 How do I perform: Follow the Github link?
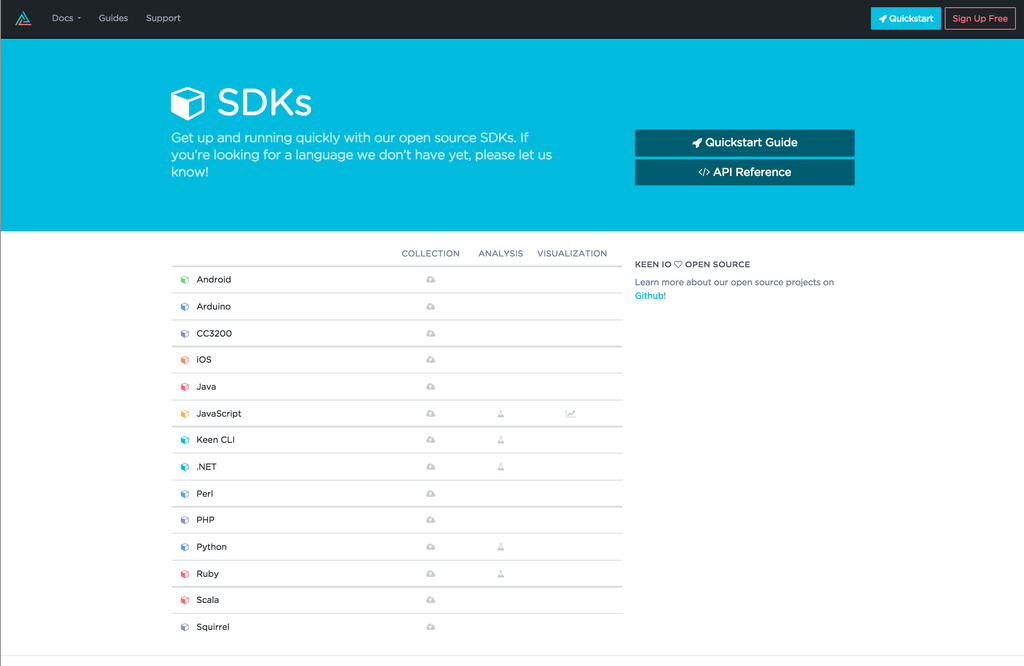[x=650, y=296]
